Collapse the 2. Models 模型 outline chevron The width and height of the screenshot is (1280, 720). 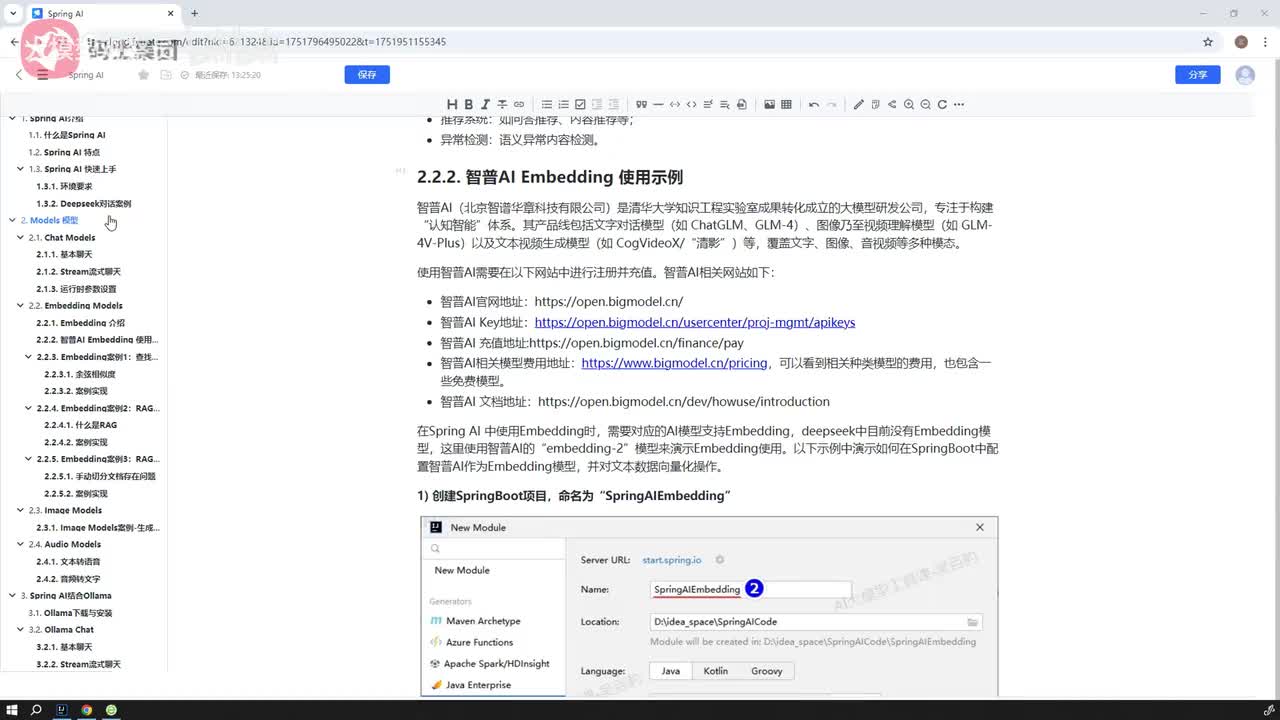coord(12,220)
